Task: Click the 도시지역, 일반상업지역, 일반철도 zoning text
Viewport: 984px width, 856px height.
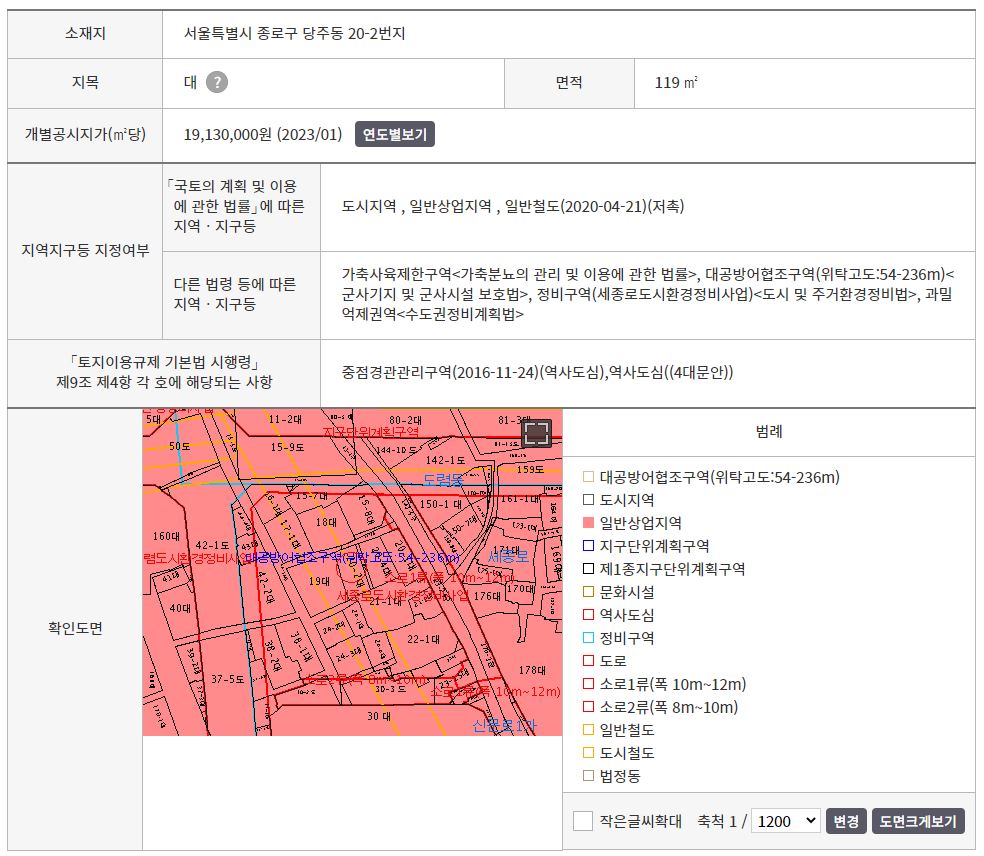Action: [513, 206]
